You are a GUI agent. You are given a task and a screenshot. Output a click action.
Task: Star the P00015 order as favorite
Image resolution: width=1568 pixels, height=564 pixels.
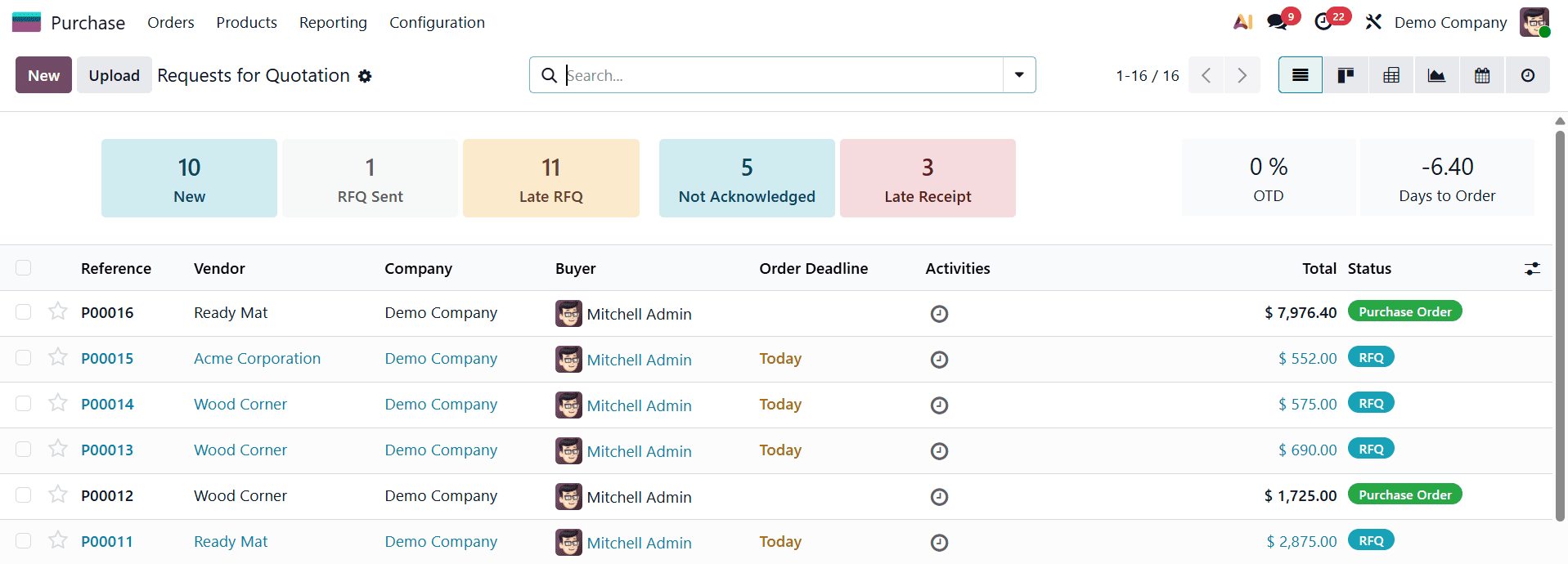(57, 357)
